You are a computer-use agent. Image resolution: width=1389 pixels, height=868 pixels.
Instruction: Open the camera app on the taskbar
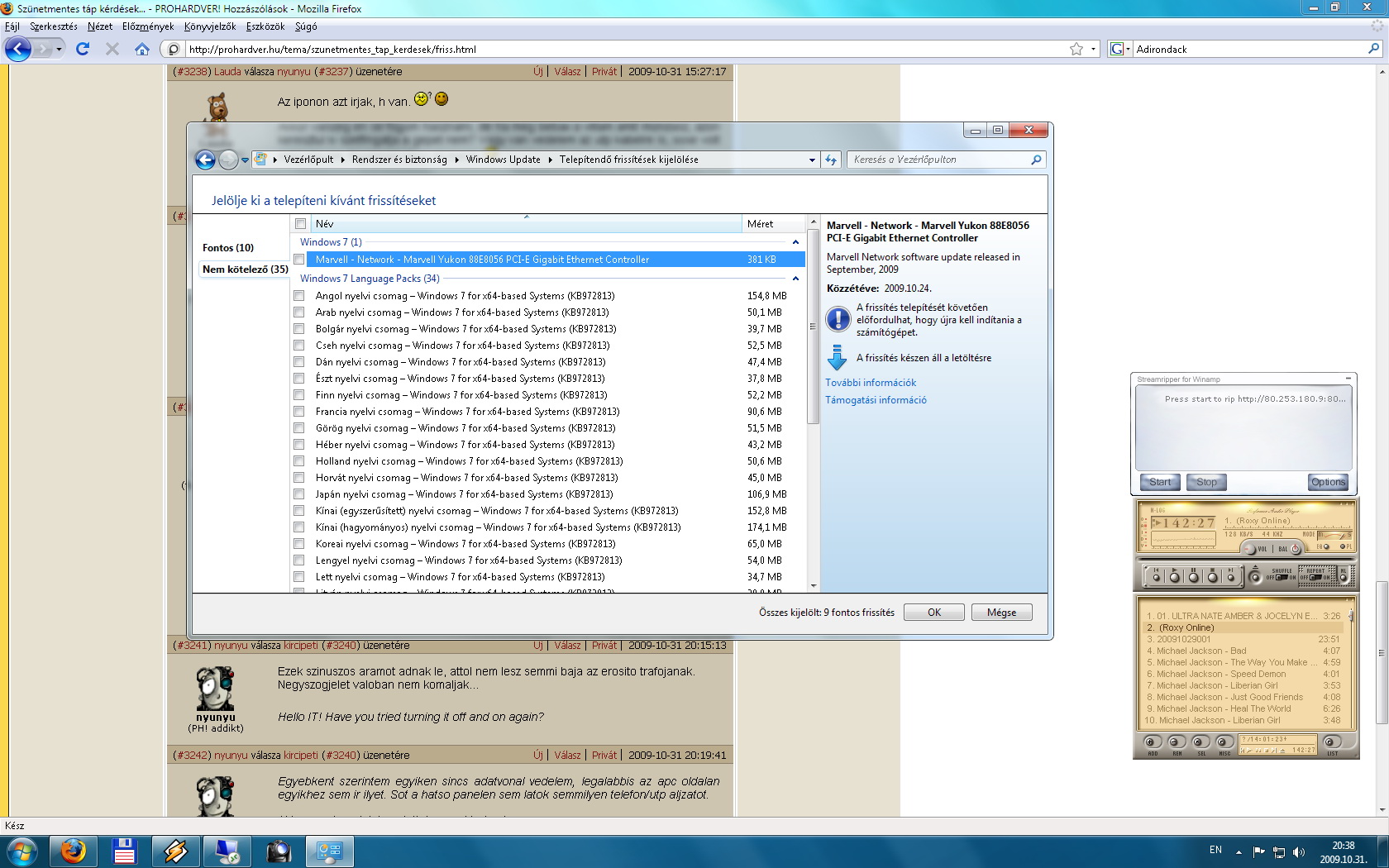point(278,851)
